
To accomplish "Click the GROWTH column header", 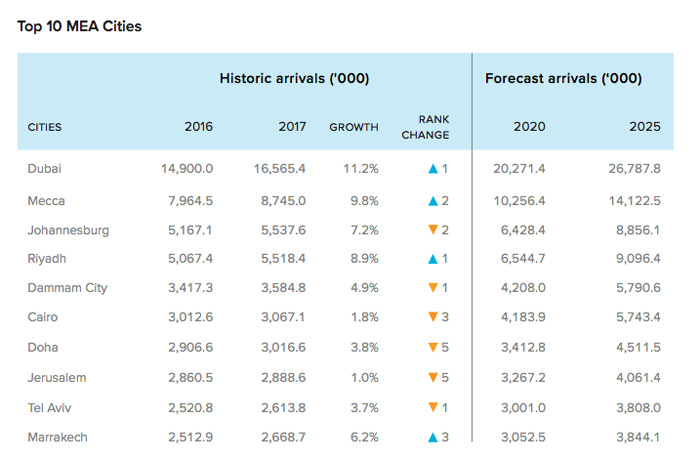I will point(354,127).
